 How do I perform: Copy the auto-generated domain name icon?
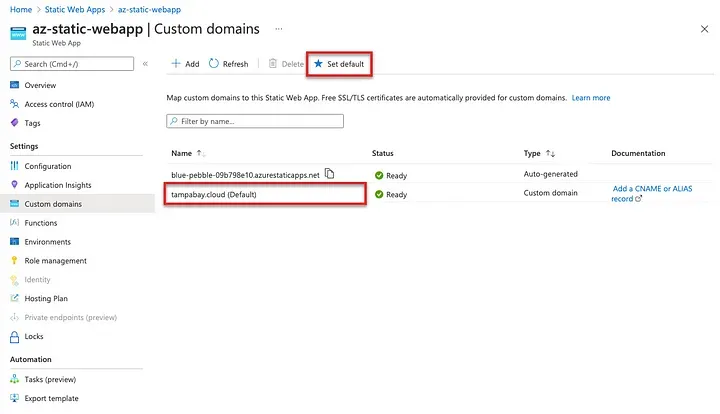[330, 173]
